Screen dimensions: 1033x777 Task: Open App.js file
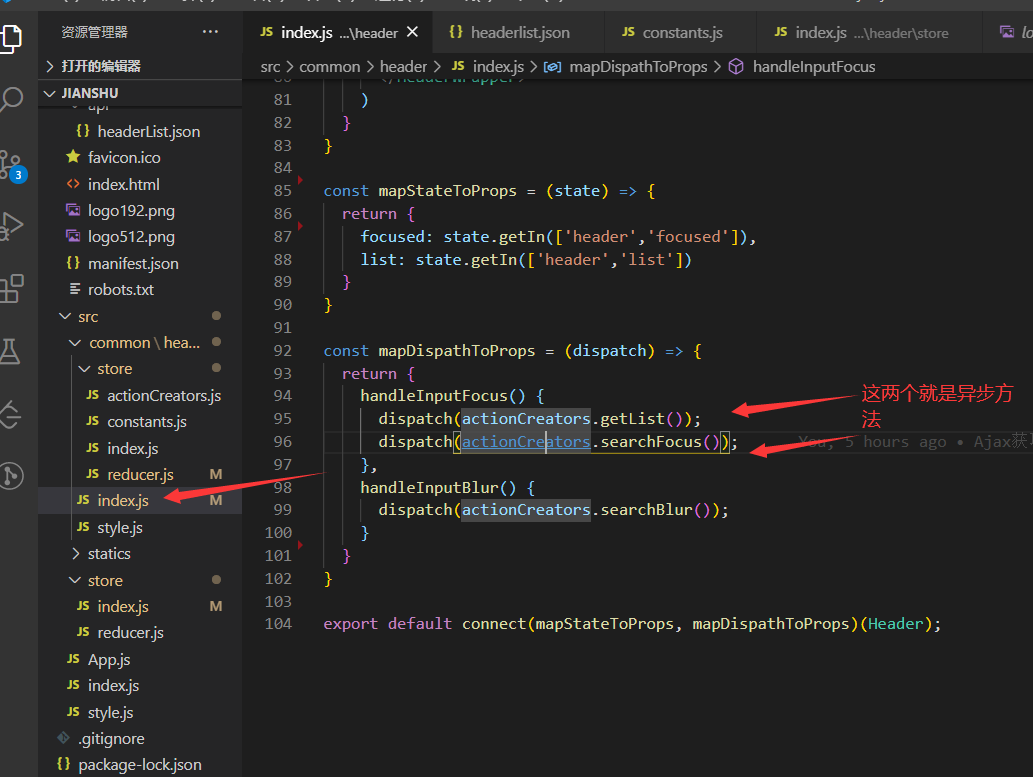pyautogui.click(x=140, y=660)
